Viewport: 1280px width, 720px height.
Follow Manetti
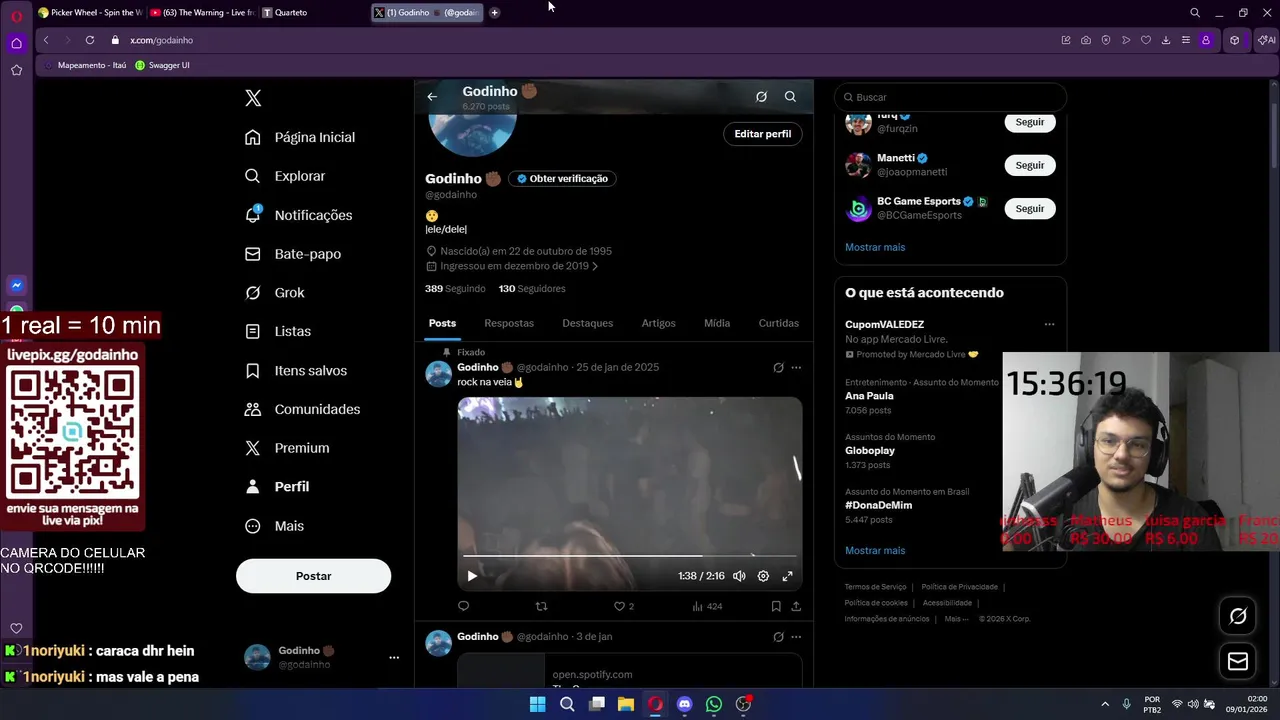point(1029,165)
